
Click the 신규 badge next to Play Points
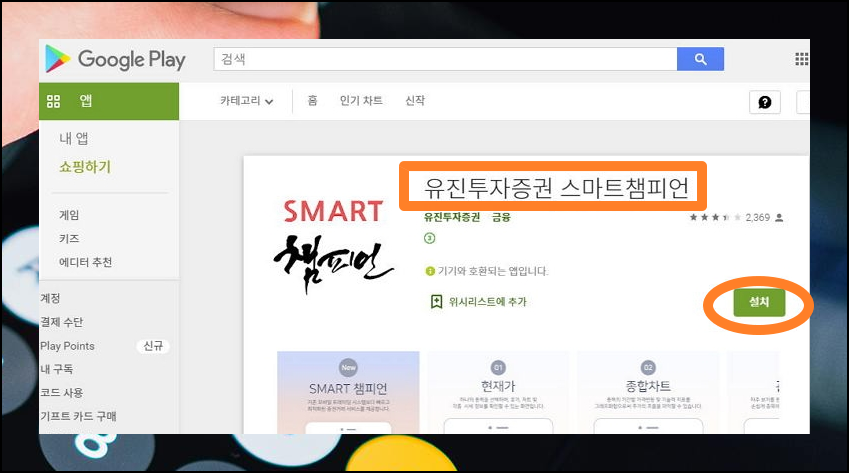[153, 346]
